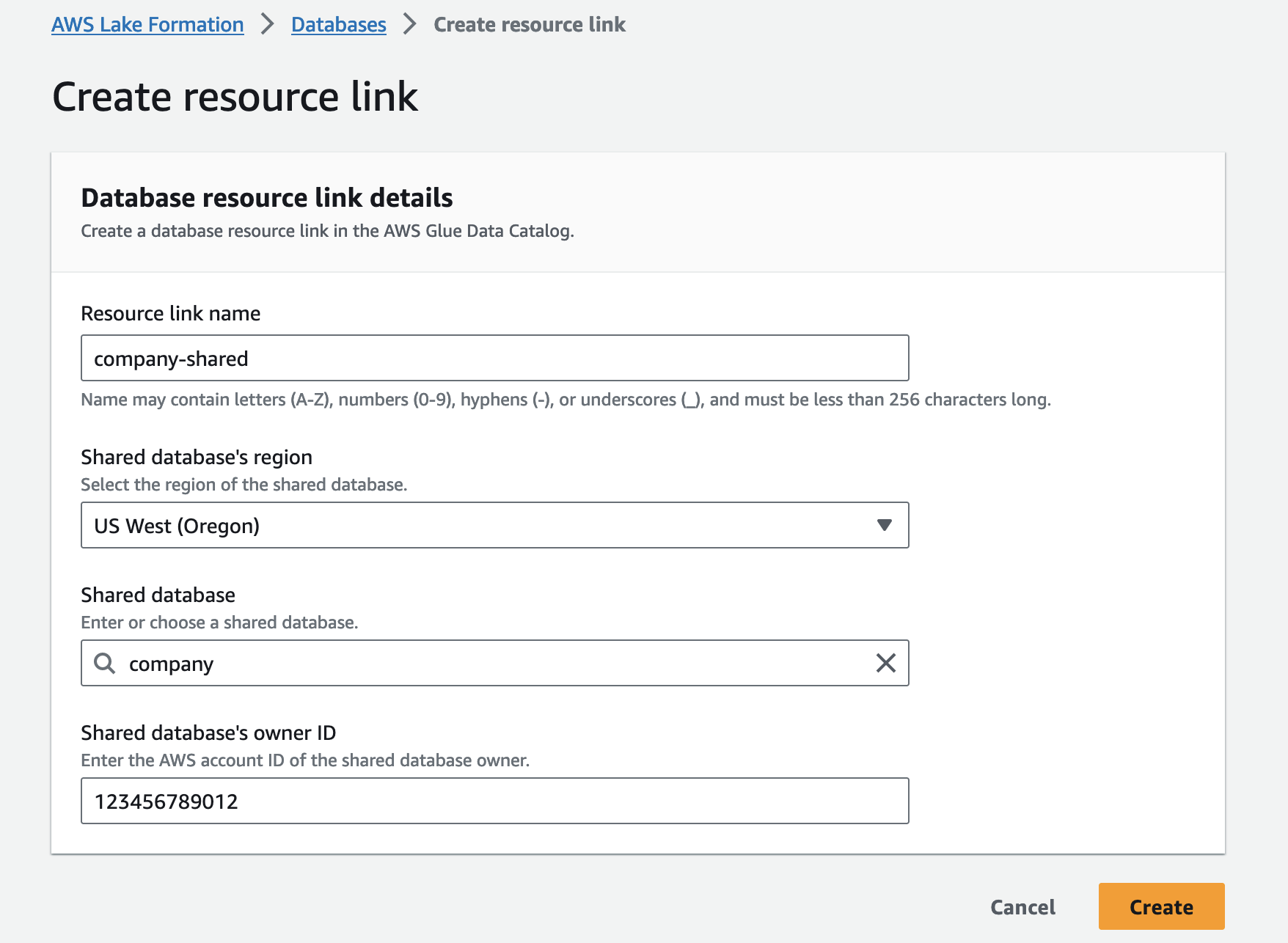Click inside the Shared database search box
The image size is (1288, 943).
(x=440, y=664)
